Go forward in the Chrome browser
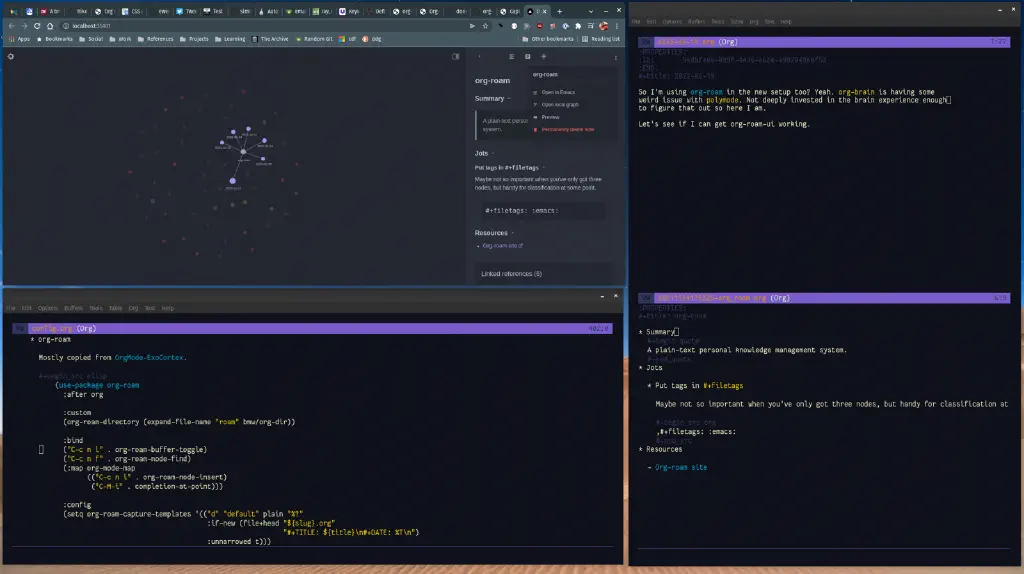Image resolution: width=1024 pixels, height=574 pixels. [x=24, y=26]
